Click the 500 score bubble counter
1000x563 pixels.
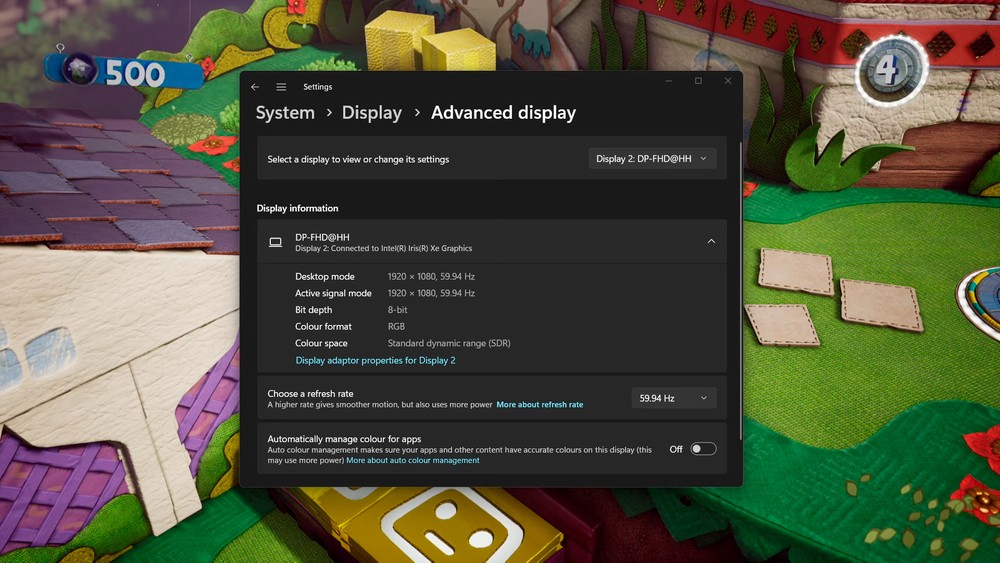tap(122, 72)
